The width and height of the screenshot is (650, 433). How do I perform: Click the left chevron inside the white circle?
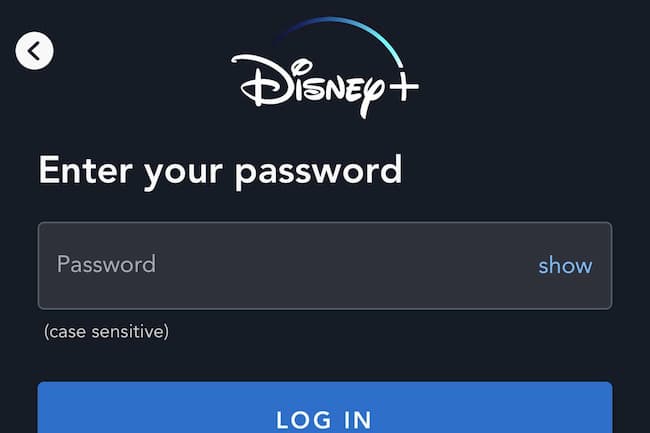(34, 51)
